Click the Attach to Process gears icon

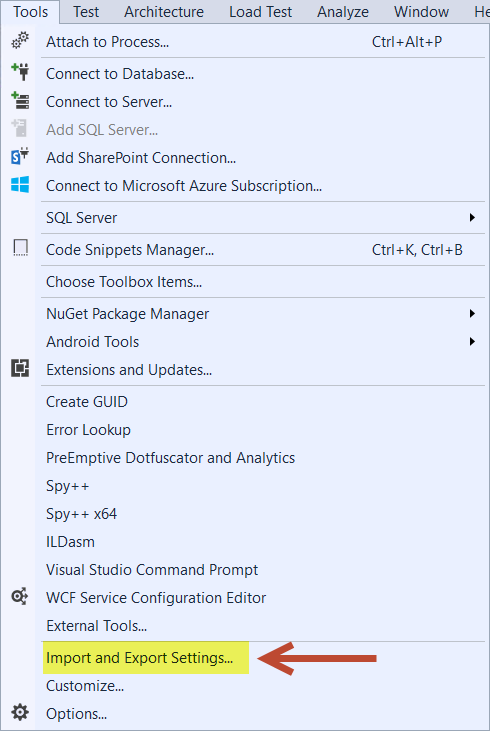pos(20,41)
